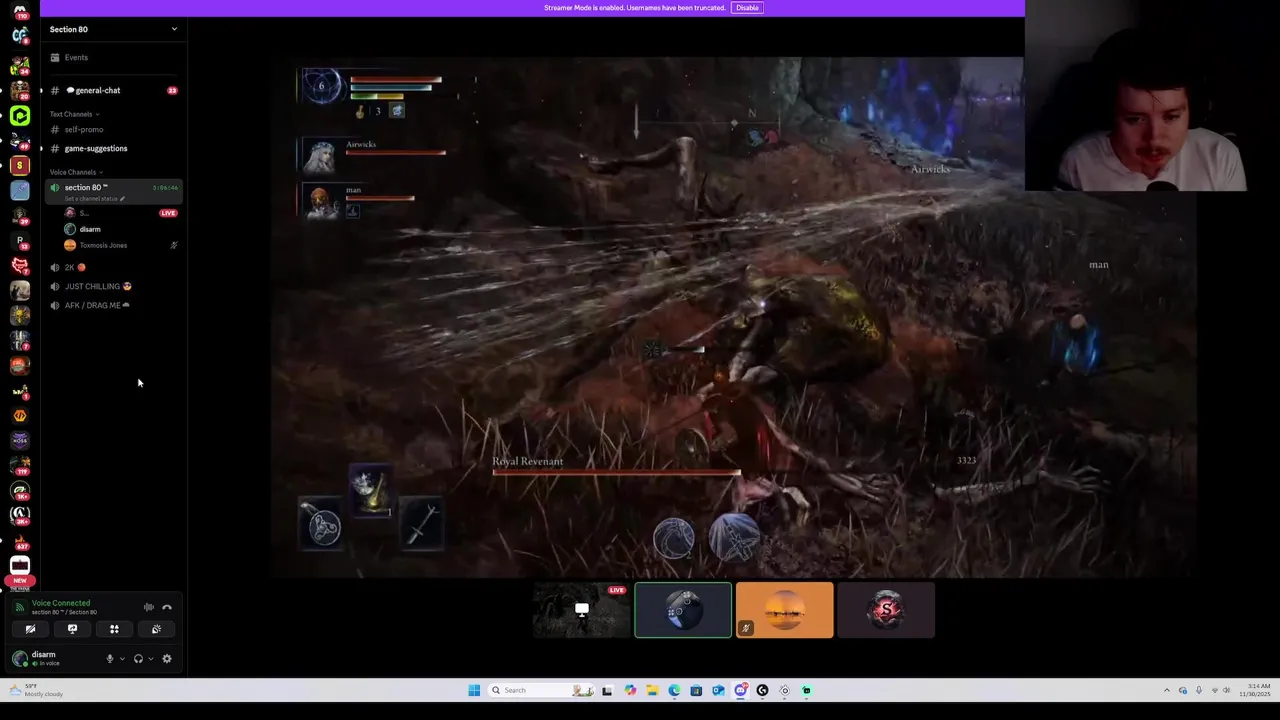Image resolution: width=1280 pixels, height=720 pixels.
Task: Open headphone output device options arrow
Action: [150, 659]
